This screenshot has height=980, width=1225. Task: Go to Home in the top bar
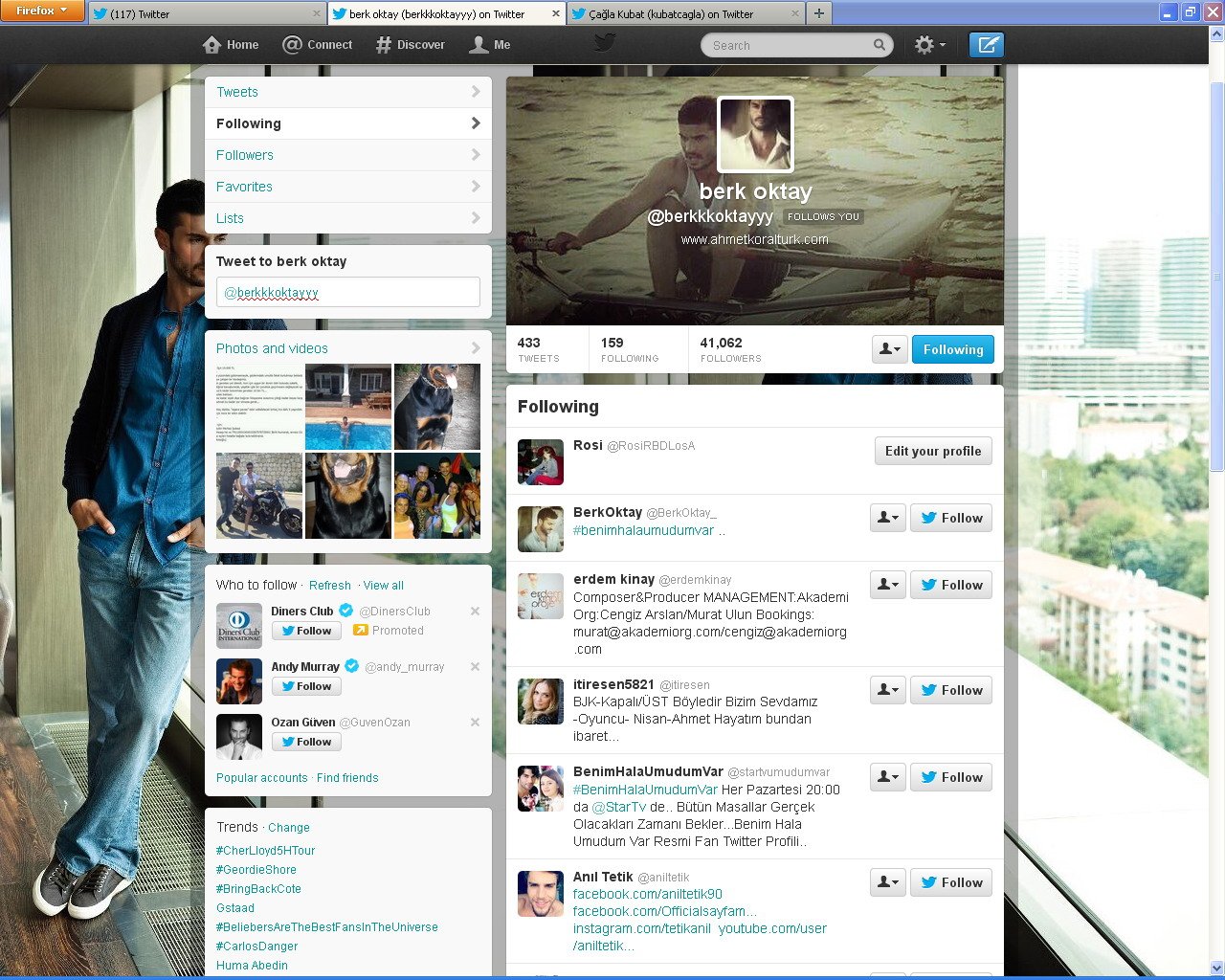(231, 45)
